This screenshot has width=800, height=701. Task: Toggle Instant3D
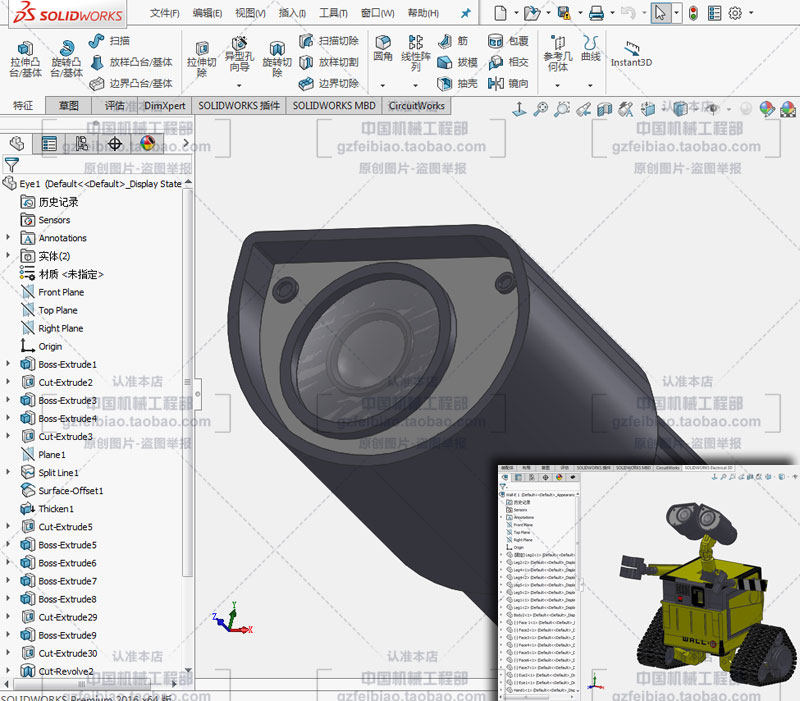[631, 54]
